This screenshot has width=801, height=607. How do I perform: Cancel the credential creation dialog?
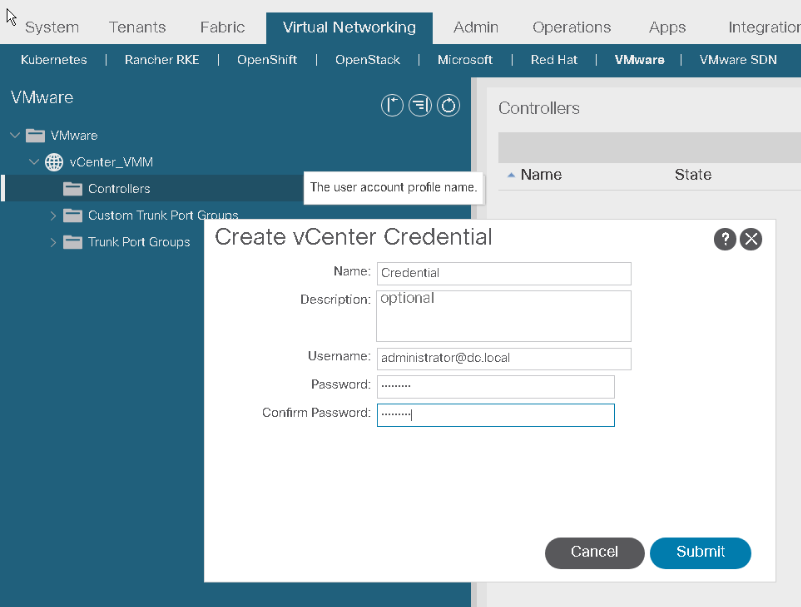595,552
